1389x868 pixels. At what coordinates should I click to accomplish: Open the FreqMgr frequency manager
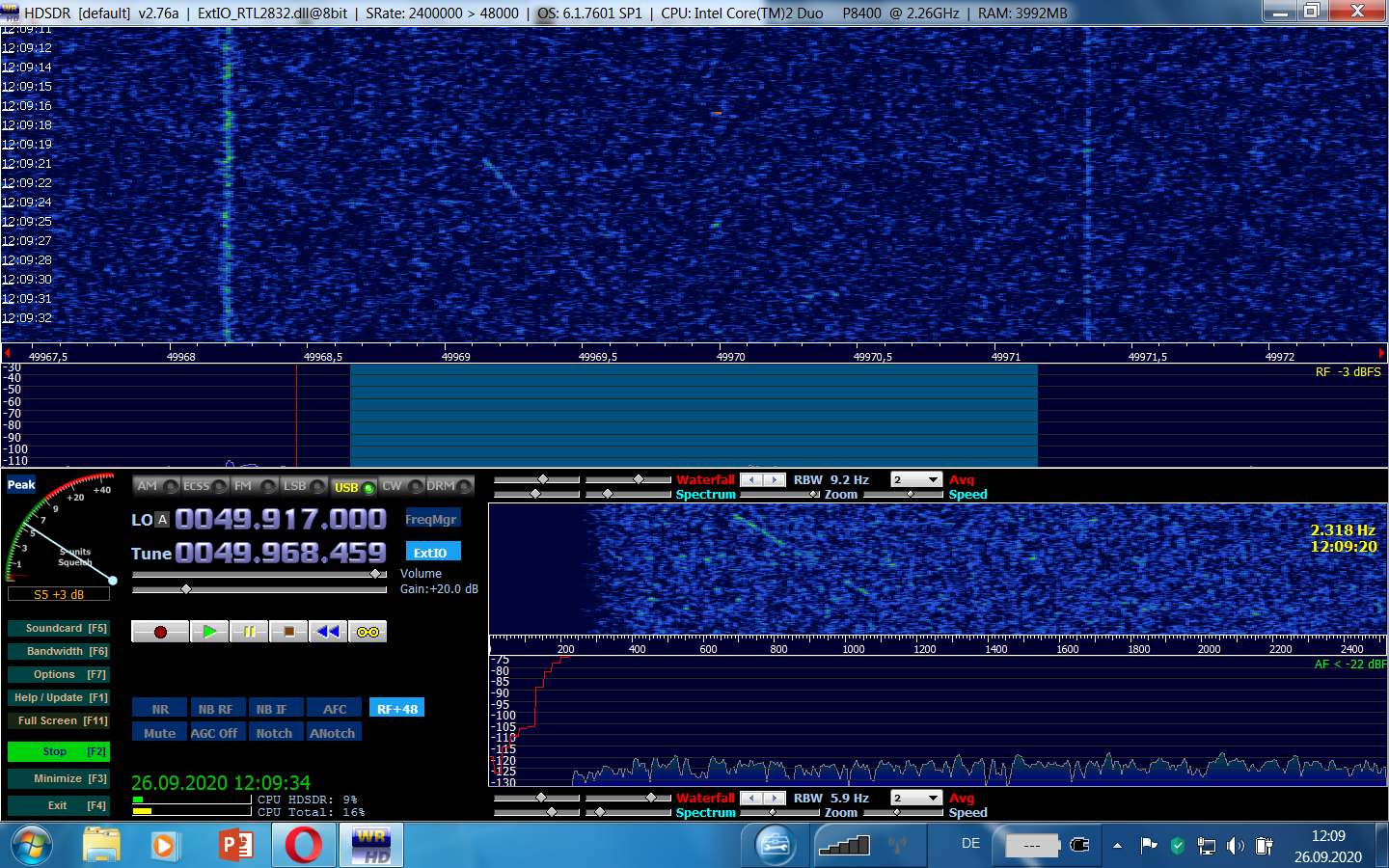click(431, 519)
